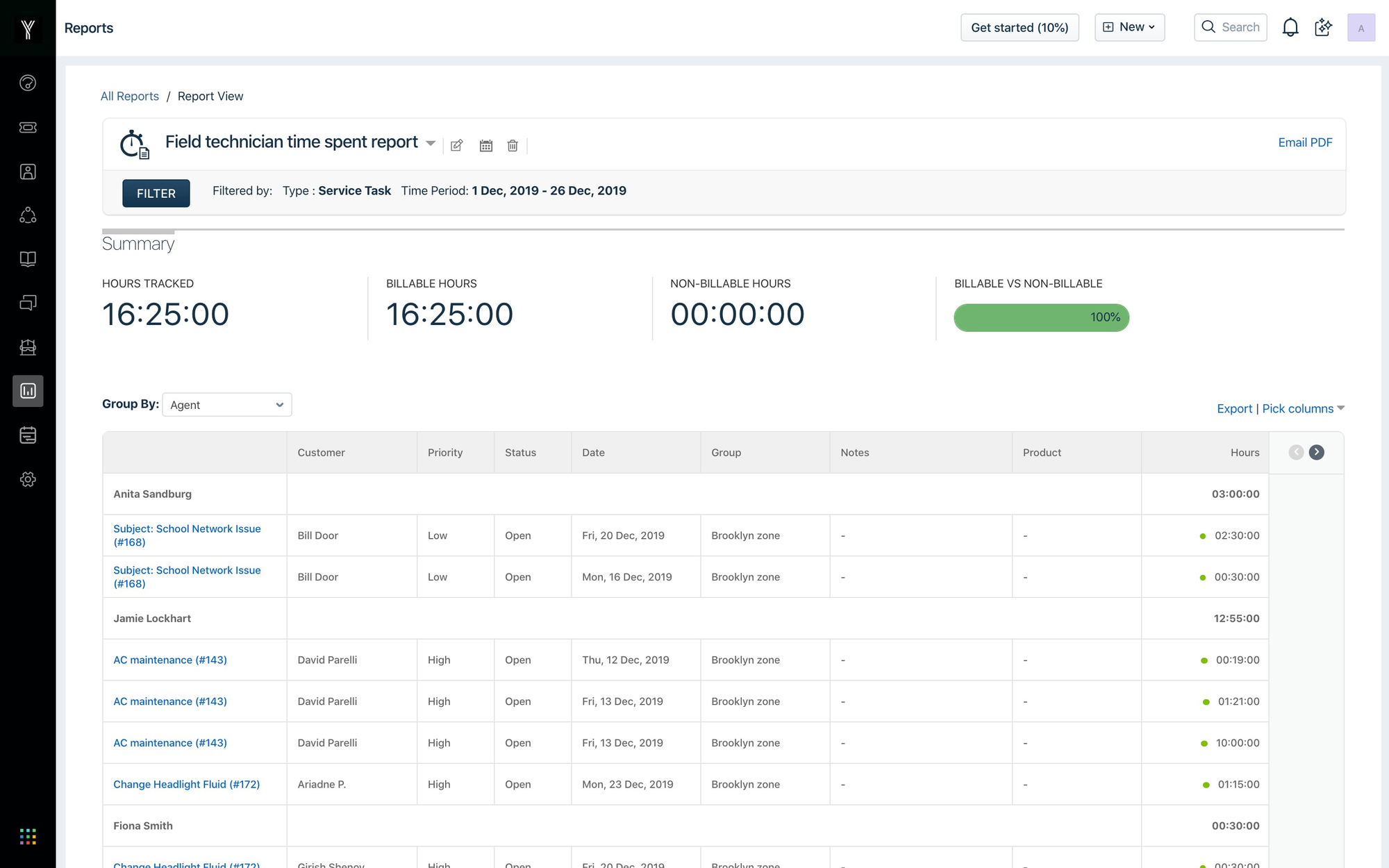
Task: Click the Email PDF link
Action: (1305, 142)
